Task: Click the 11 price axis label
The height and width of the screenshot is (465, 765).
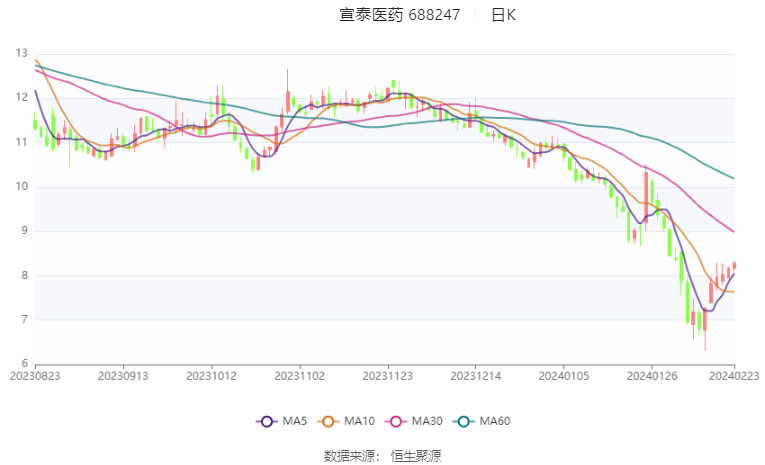Action: point(21,142)
